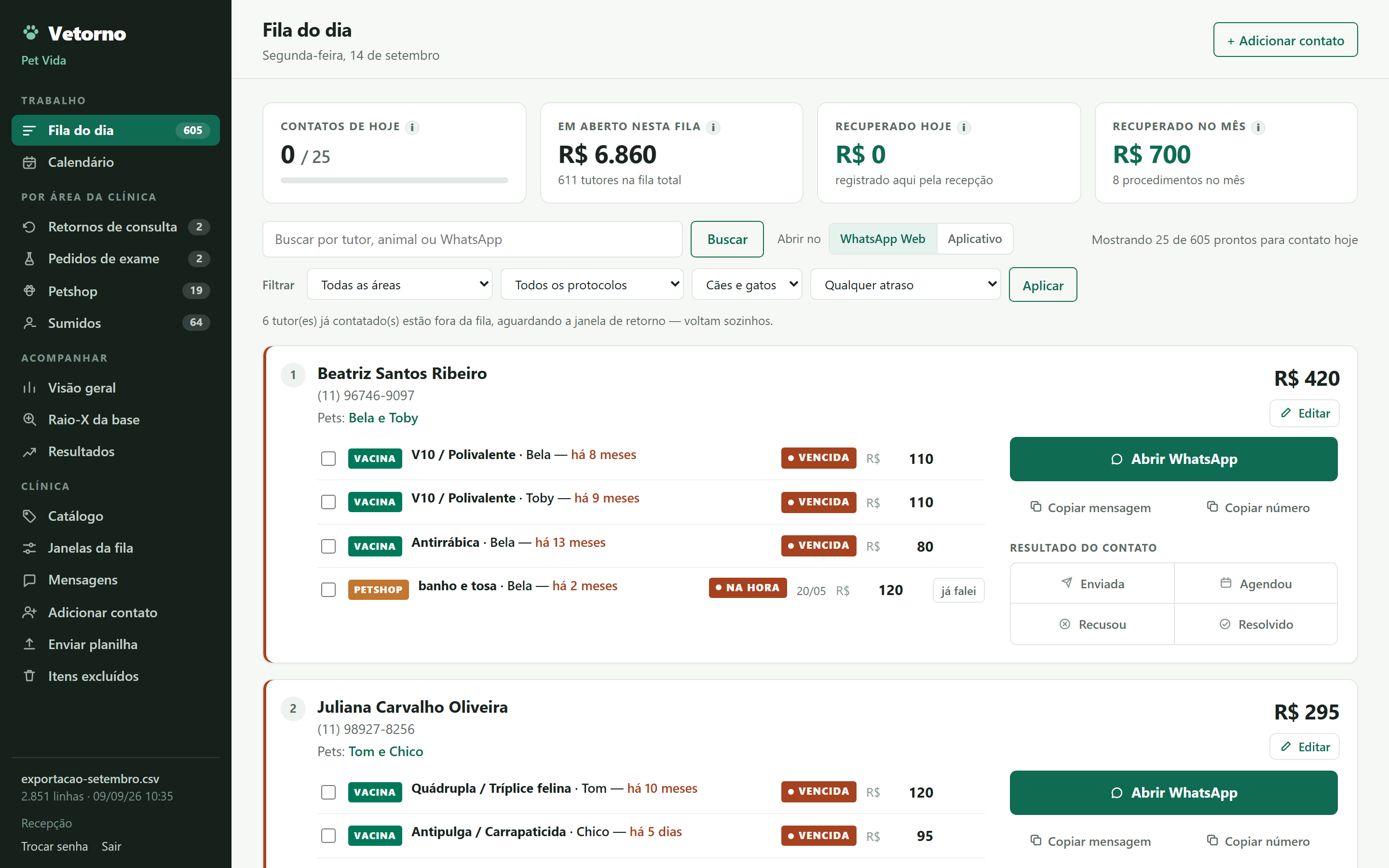This screenshot has width=1389, height=868.
Task: Click the Catálogo tag icon
Action: 29,516
